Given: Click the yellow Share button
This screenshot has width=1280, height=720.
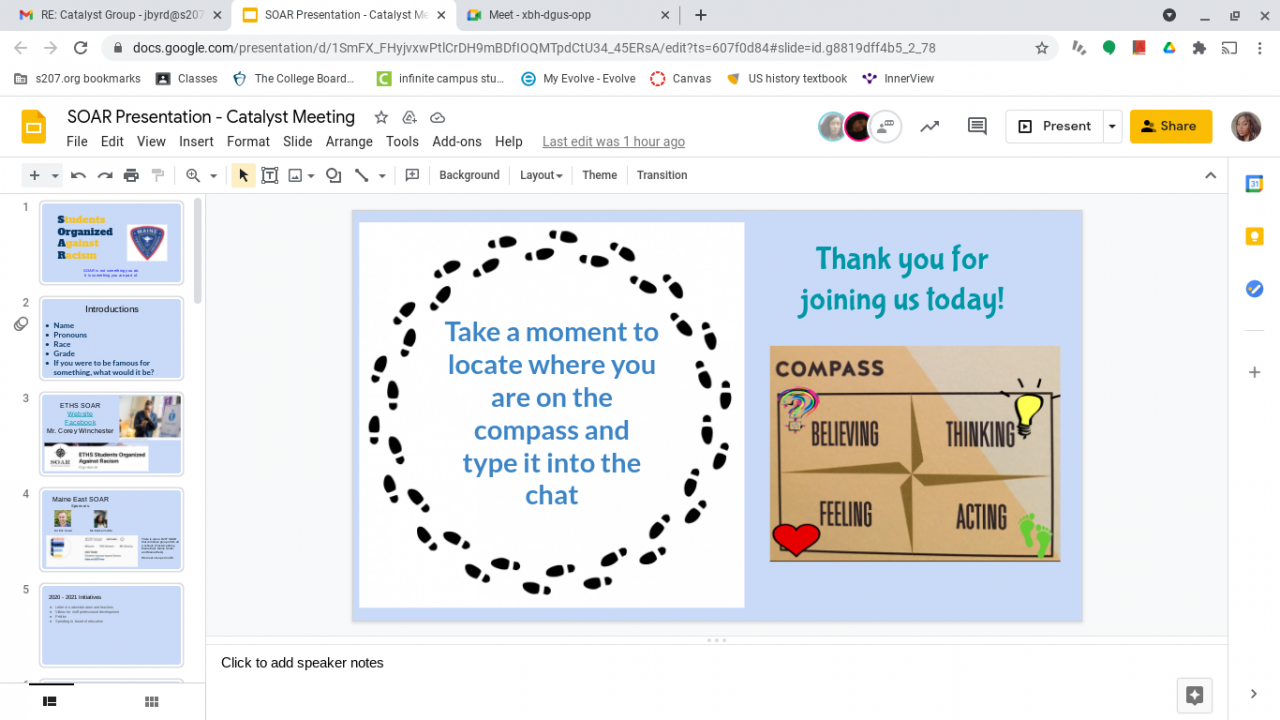Looking at the screenshot, I should pyautogui.click(x=1171, y=126).
